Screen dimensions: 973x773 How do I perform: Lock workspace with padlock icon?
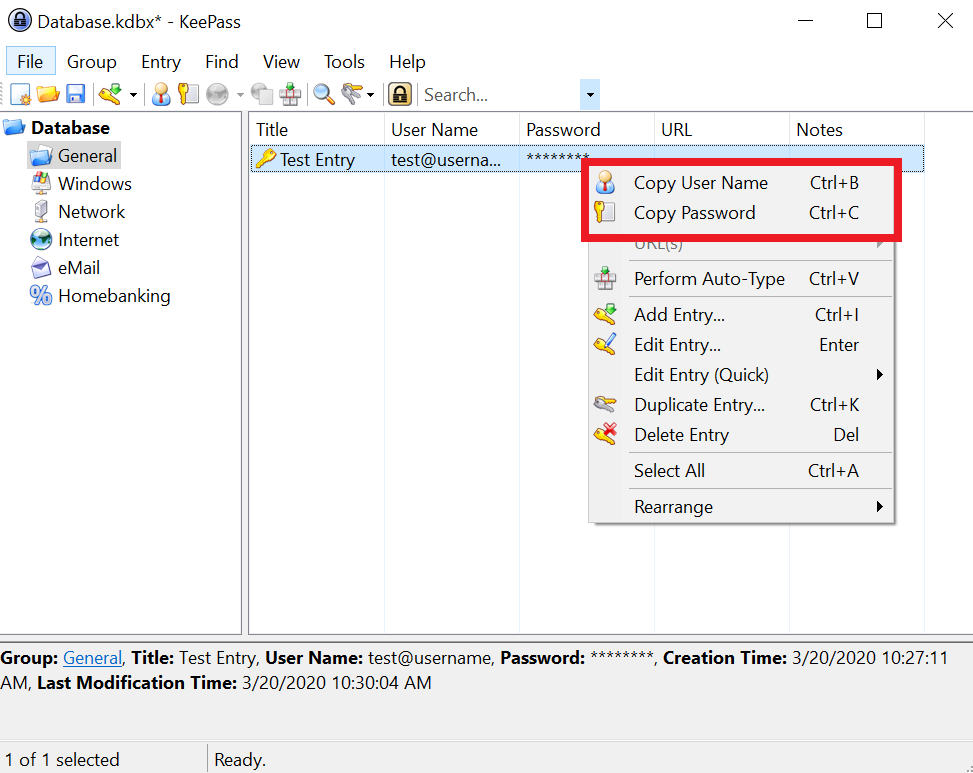click(x=400, y=95)
